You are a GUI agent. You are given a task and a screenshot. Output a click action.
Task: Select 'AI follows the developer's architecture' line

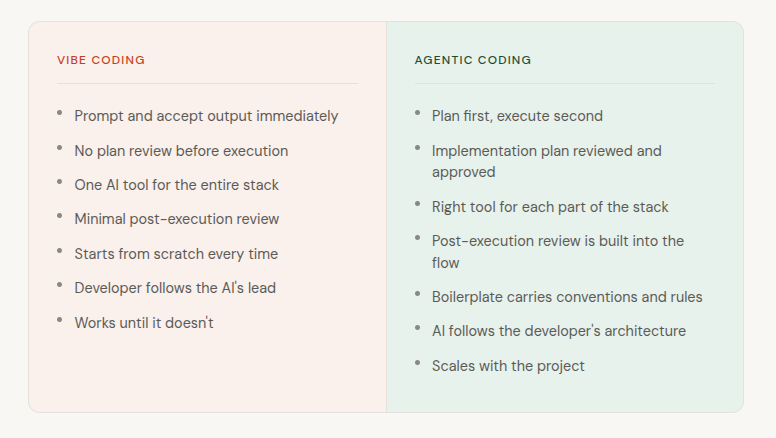[x=559, y=331]
